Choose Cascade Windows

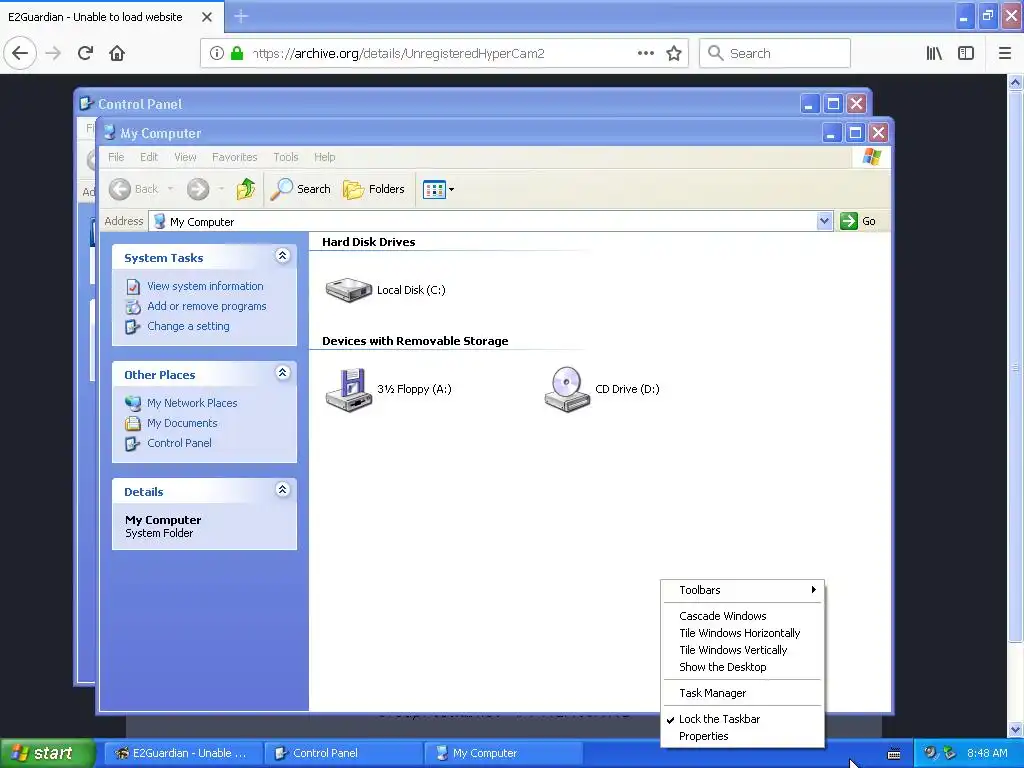click(743, 616)
